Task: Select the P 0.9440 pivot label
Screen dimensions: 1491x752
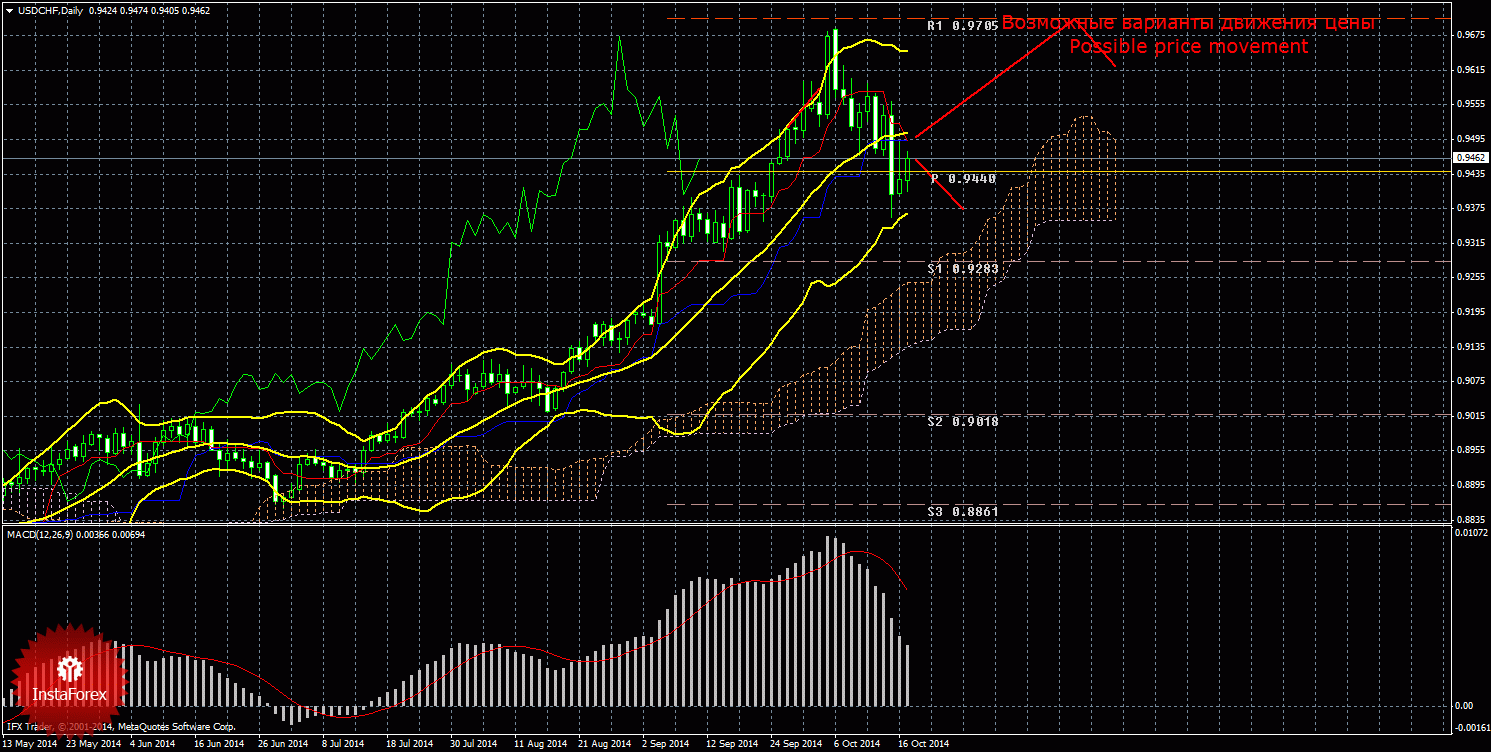Action: click(x=963, y=178)
